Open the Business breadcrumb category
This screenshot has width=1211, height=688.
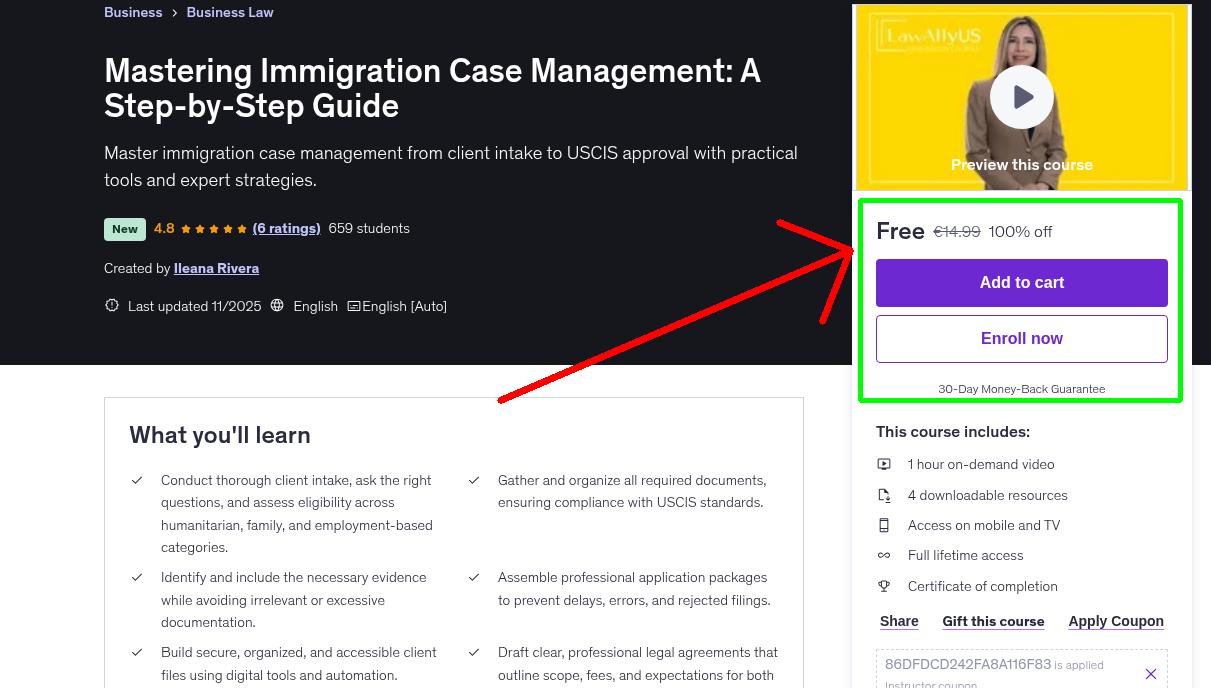133,12
